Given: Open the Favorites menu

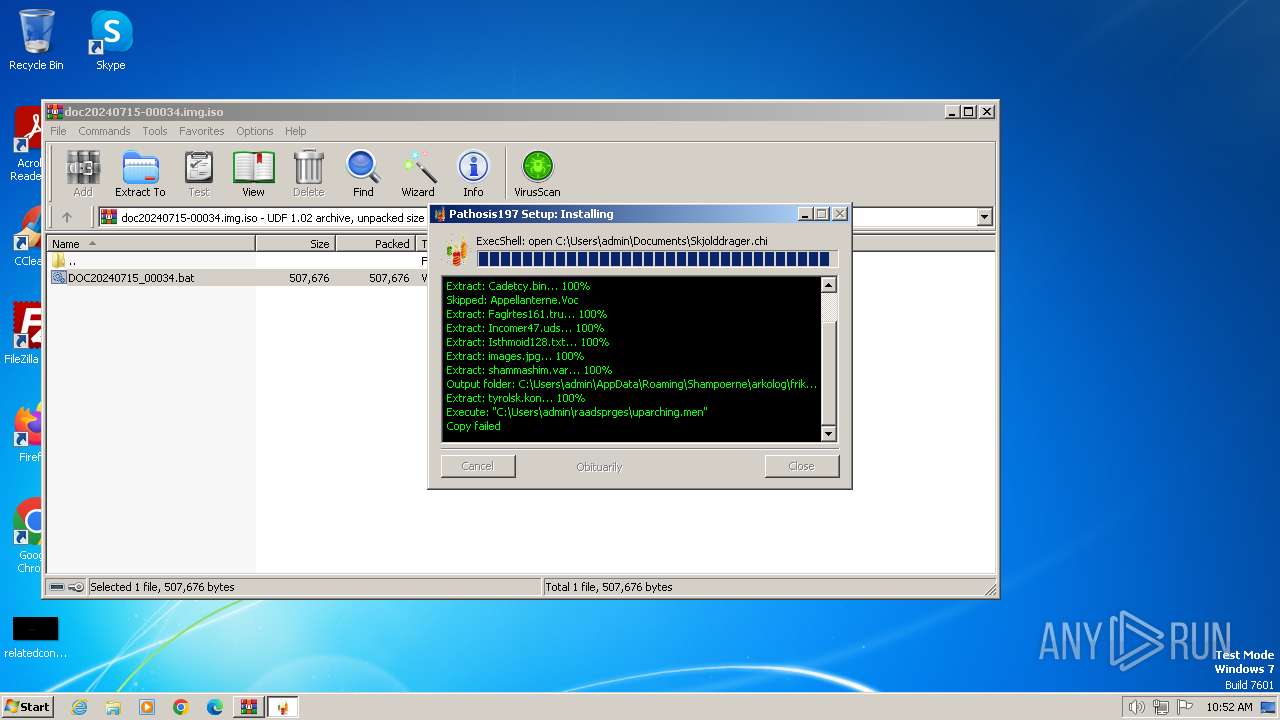Looking at the screenshot, I should click(201, 131).
